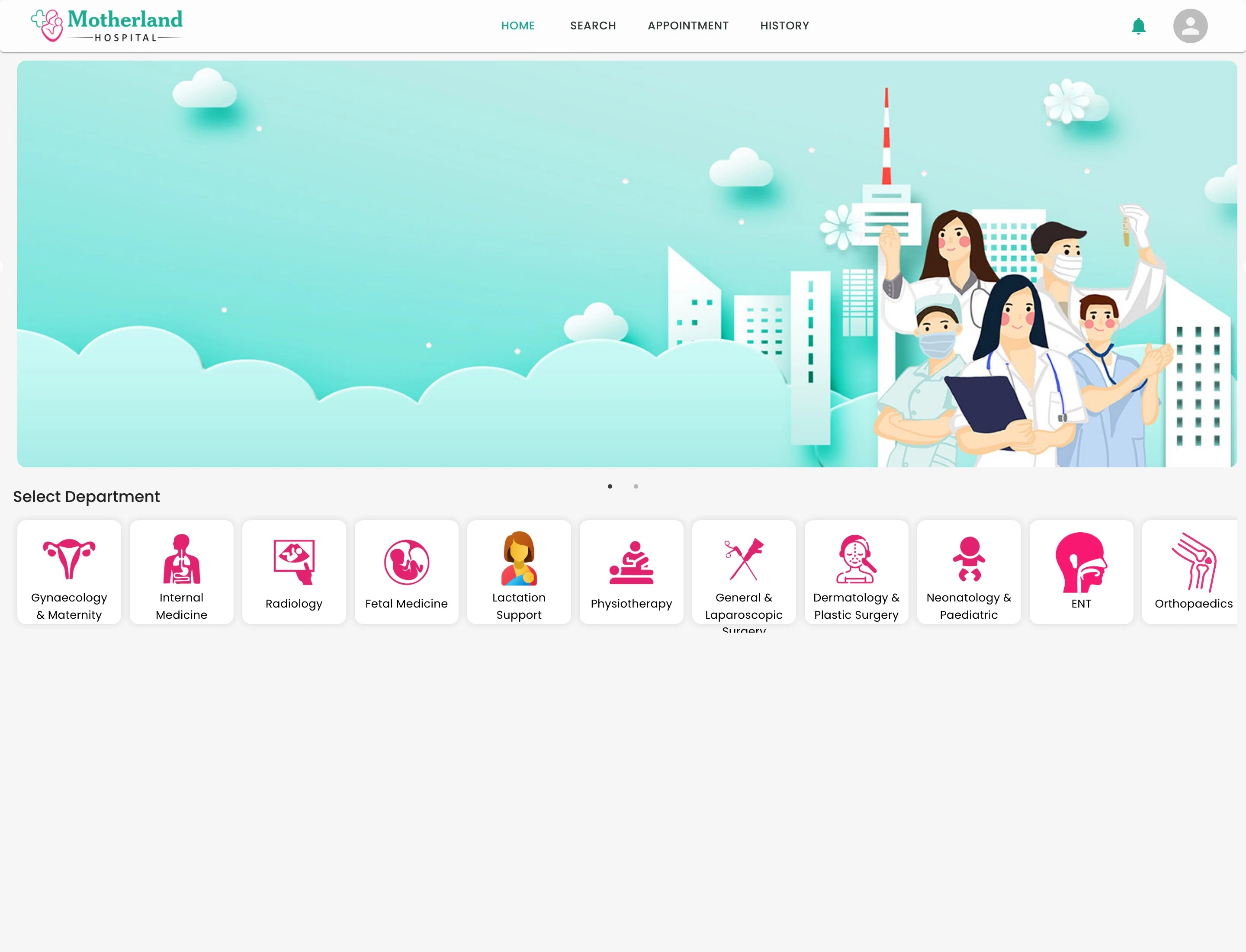Click the Motherland Hospital logo

click(107, 26)
